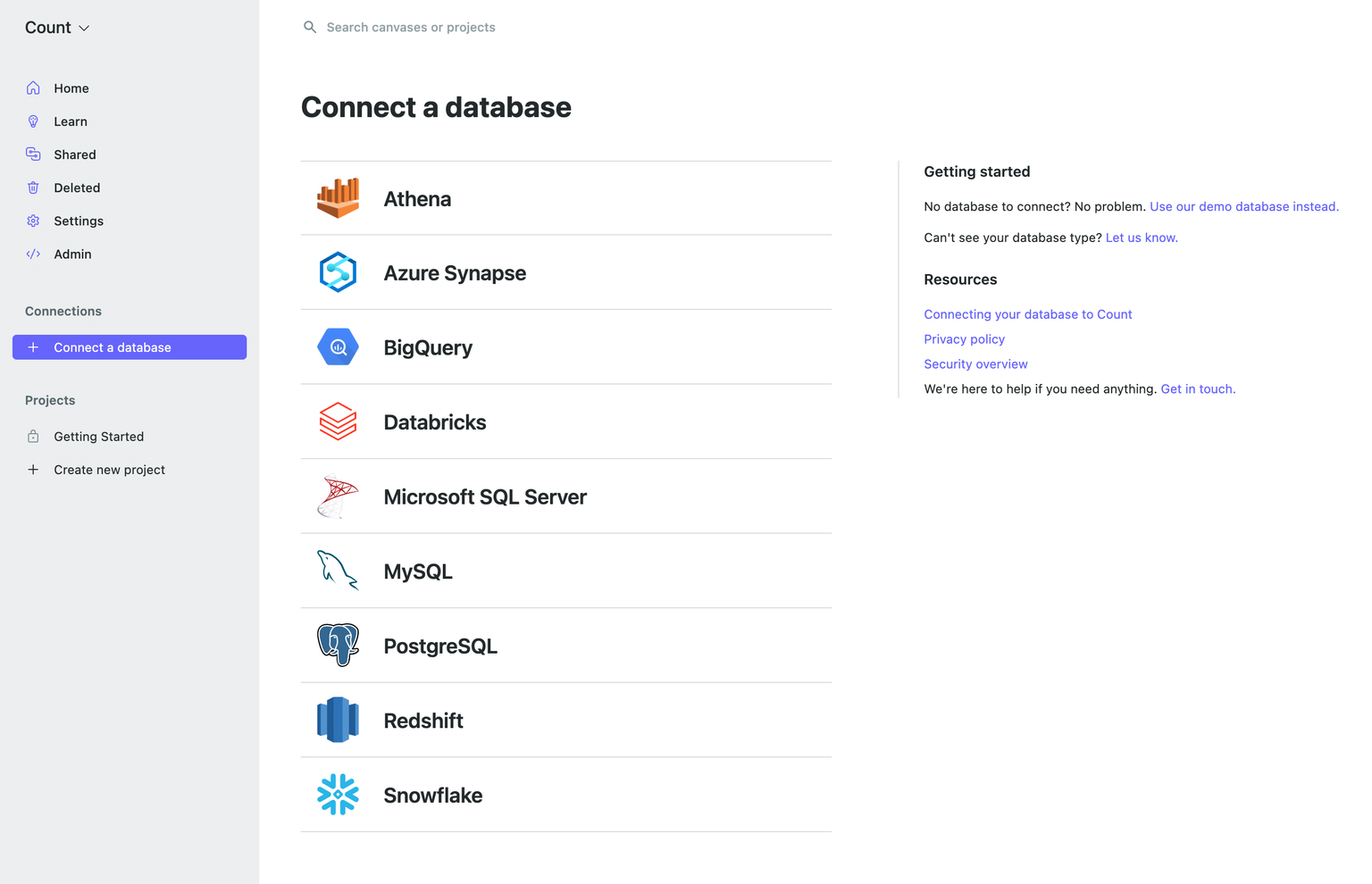Click the Admin code brackets icon
Viewport: 1372px width, 884px height.
(33, 254)
